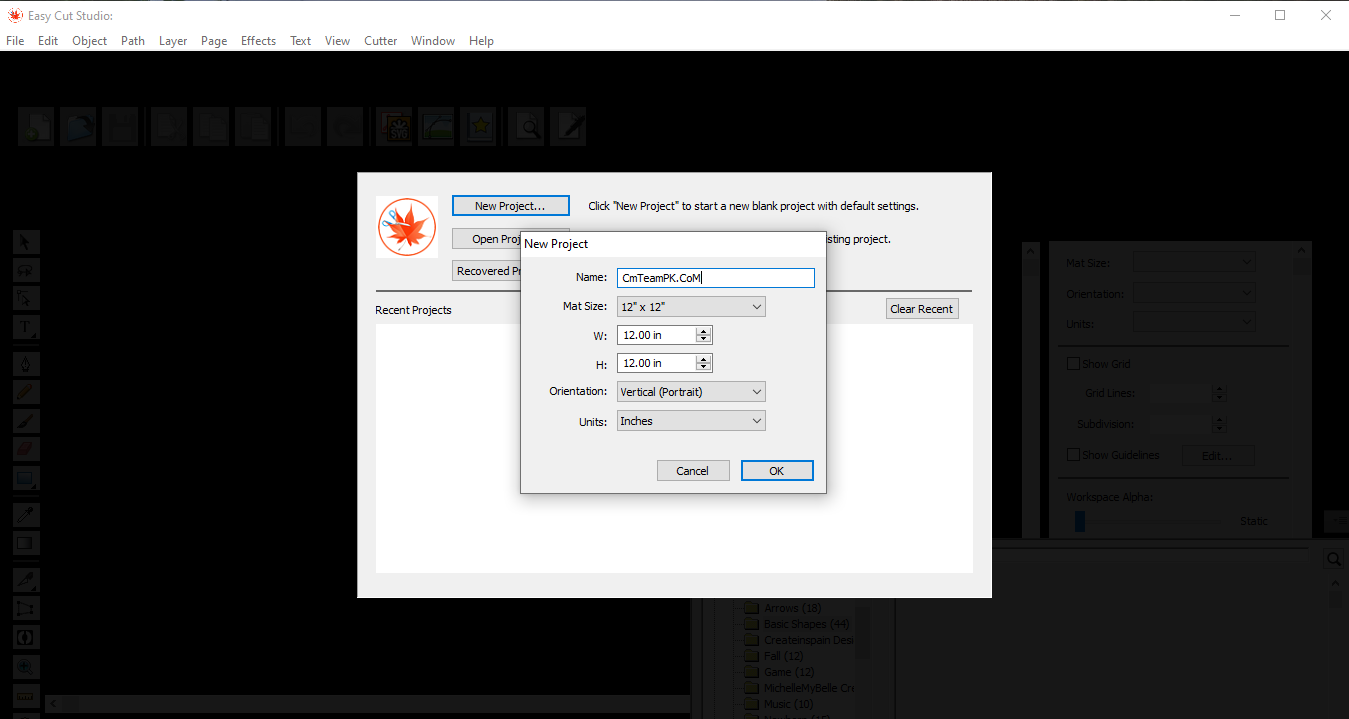The height and width of the screenshot is (719, 1349).
Task: Choose the Measure ruler tool
Action: point(26,696)
